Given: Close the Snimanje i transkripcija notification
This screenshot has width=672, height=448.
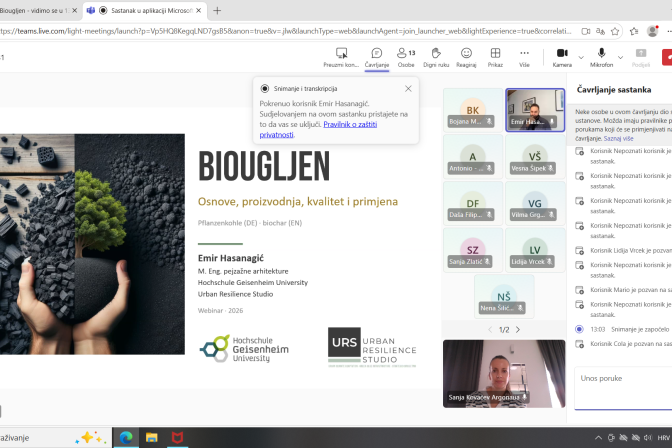Looking at the screenshot, I should (x=408, y=88).
